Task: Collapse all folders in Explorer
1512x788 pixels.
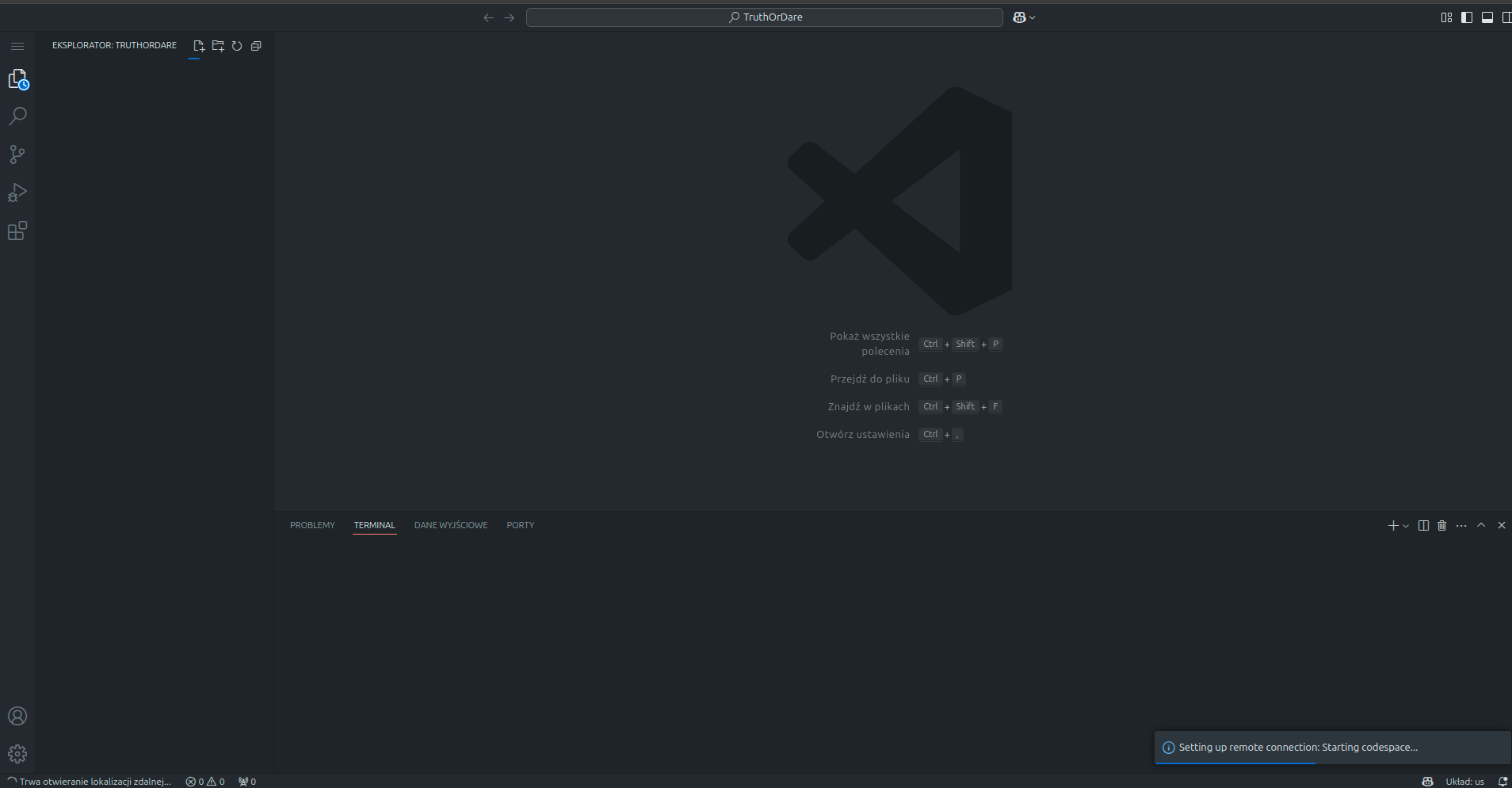Action: point(256,46)
